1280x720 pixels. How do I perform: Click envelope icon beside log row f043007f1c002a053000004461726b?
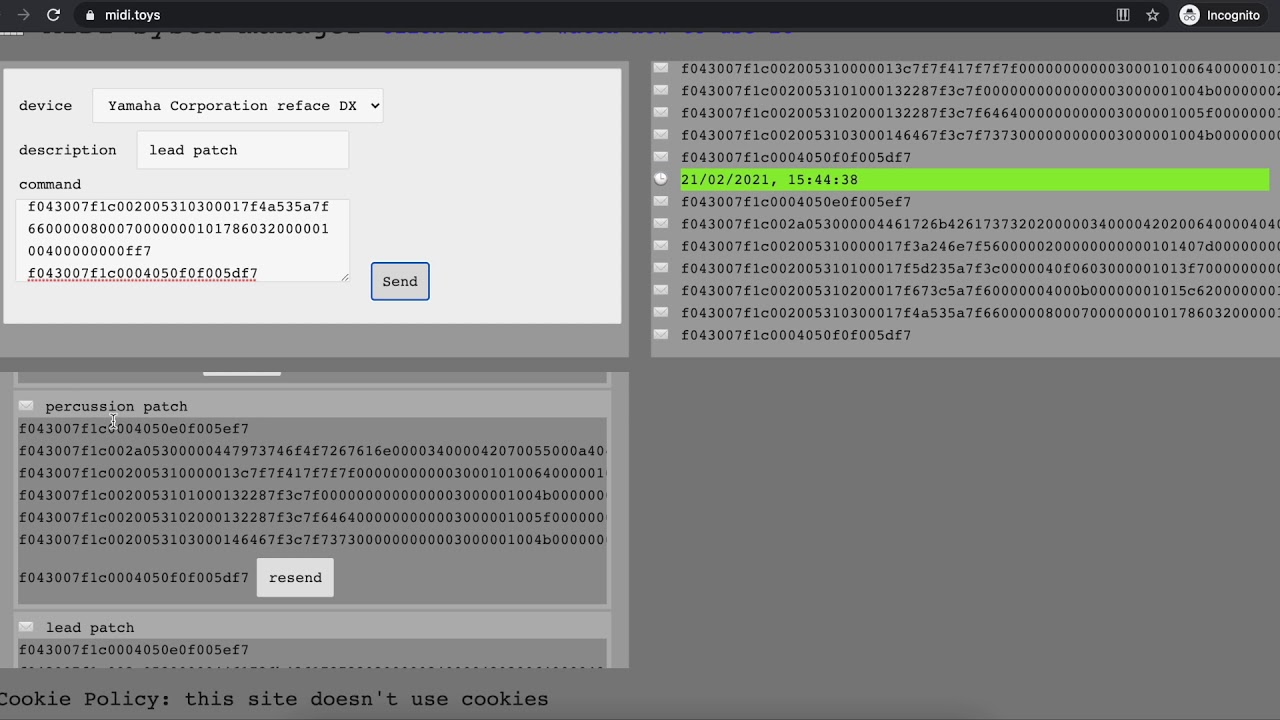(661, 223)
